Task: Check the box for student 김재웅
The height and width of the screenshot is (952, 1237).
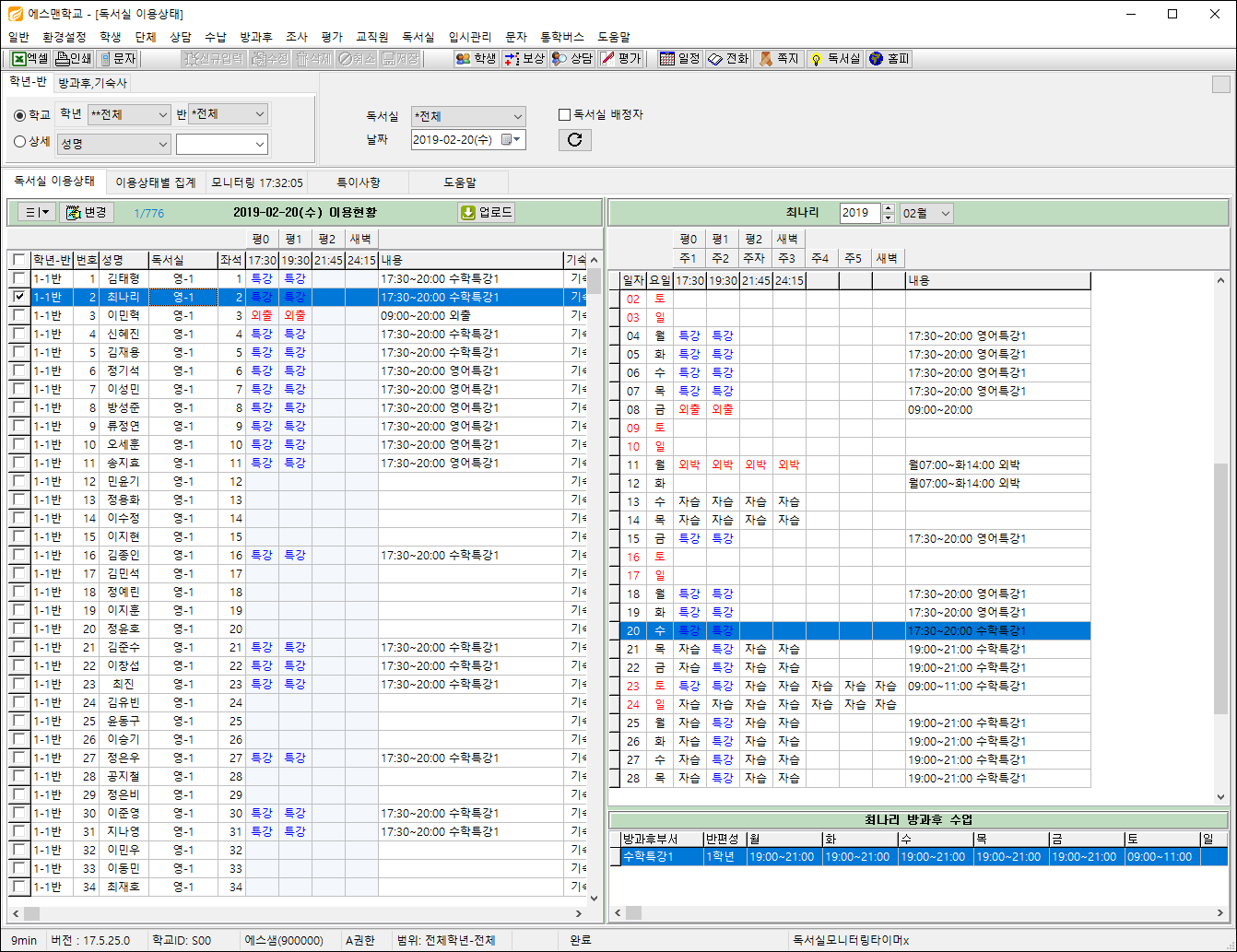Action: [x=18, y=352]
